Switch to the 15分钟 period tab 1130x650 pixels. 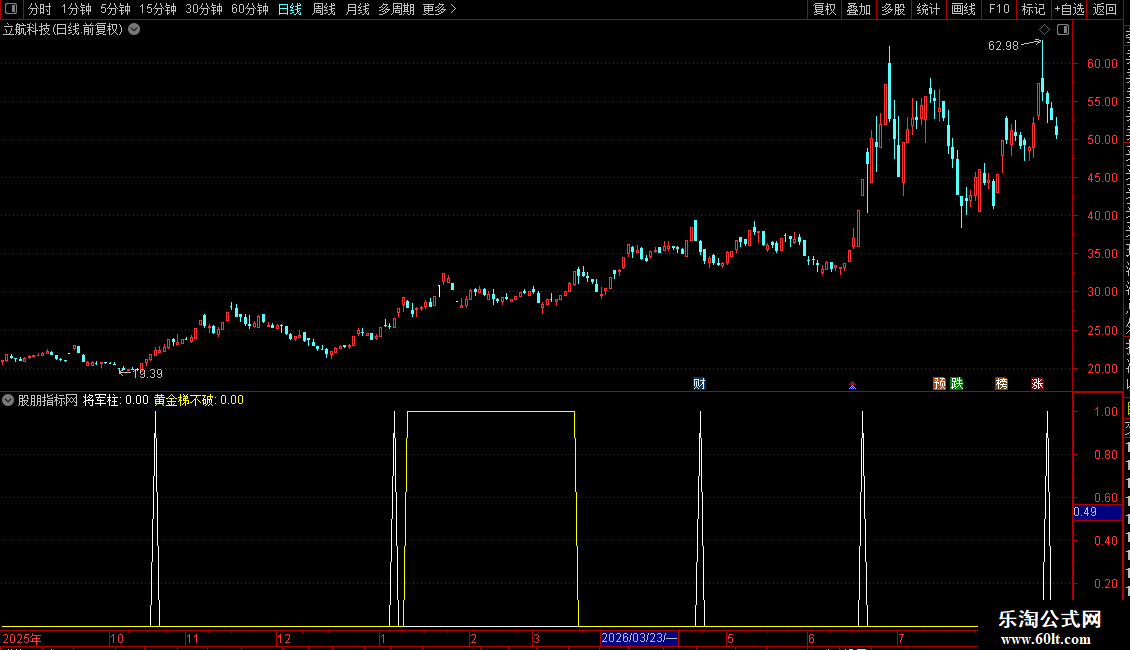157,9
